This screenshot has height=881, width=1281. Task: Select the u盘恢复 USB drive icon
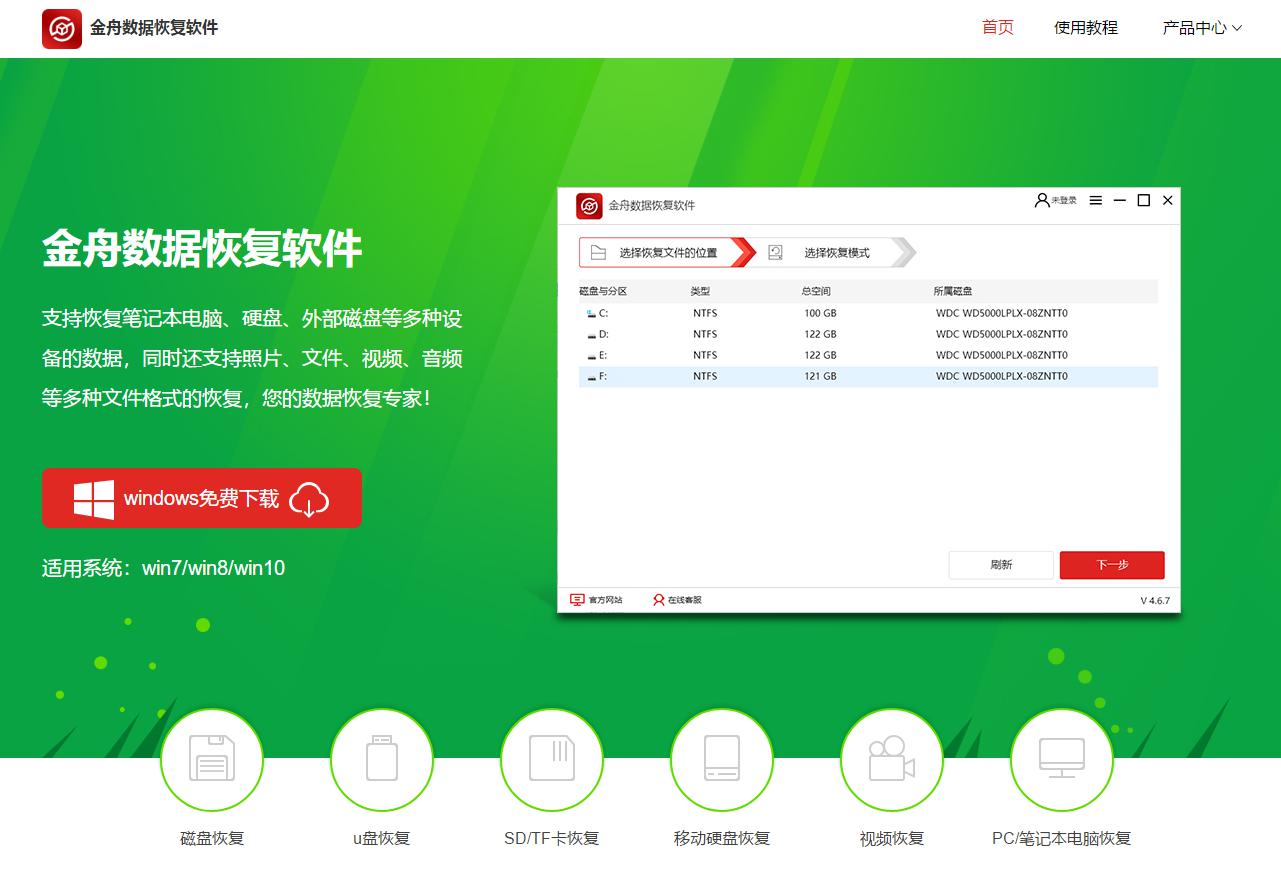[382, 759]
